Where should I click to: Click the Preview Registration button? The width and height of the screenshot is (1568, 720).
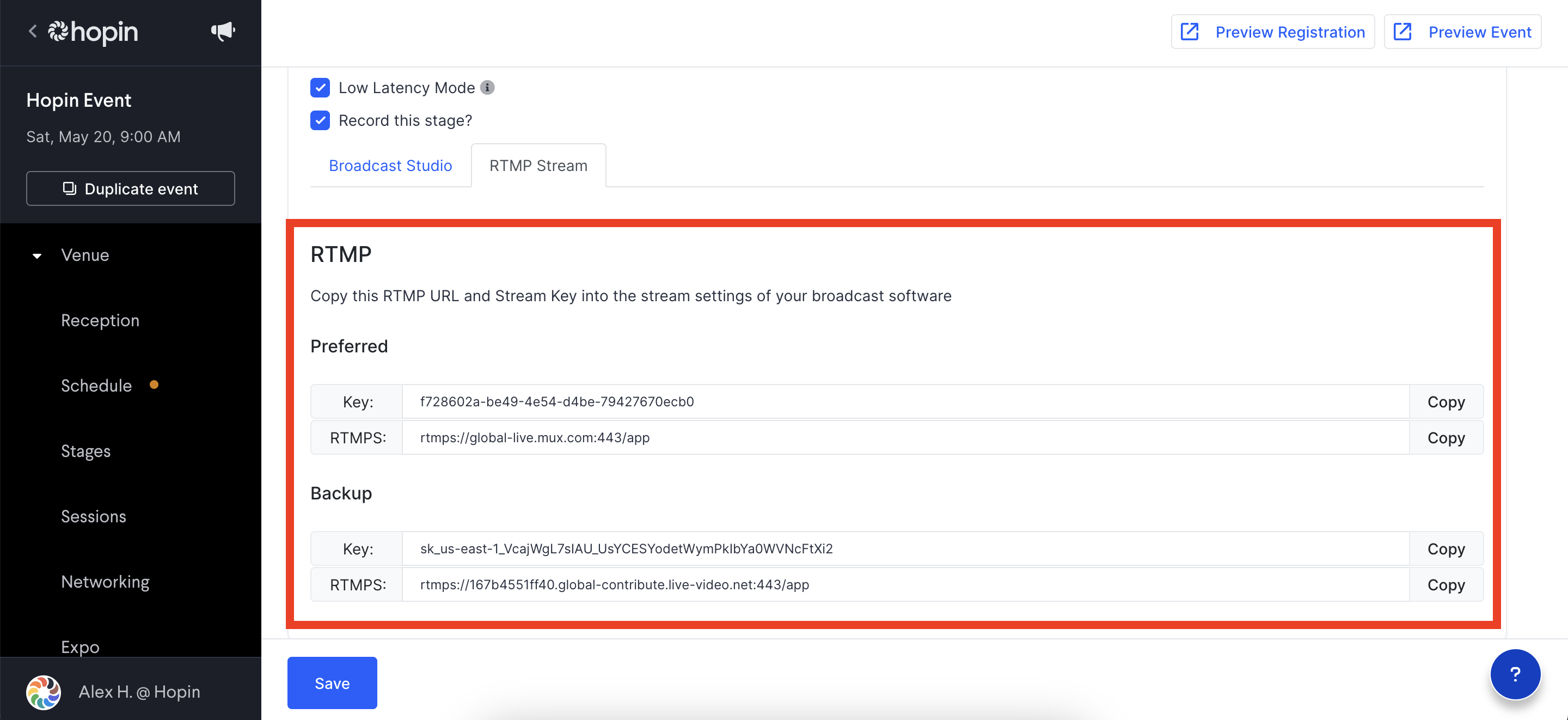pos(1272,32)
